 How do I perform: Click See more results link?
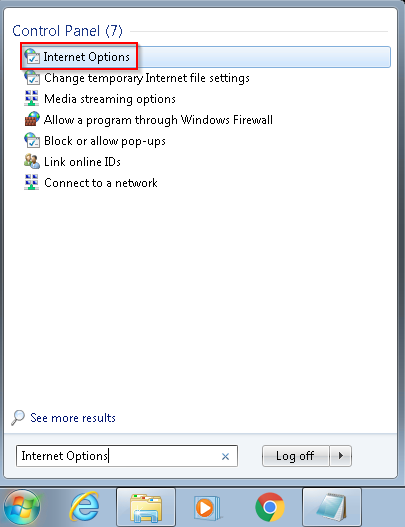click(73, 418)
